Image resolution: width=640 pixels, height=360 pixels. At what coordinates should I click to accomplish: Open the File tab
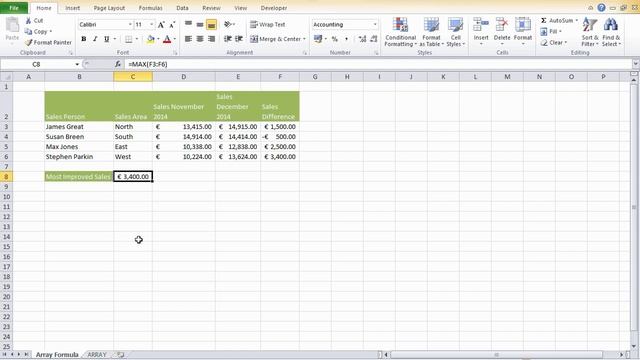(14, 8)
